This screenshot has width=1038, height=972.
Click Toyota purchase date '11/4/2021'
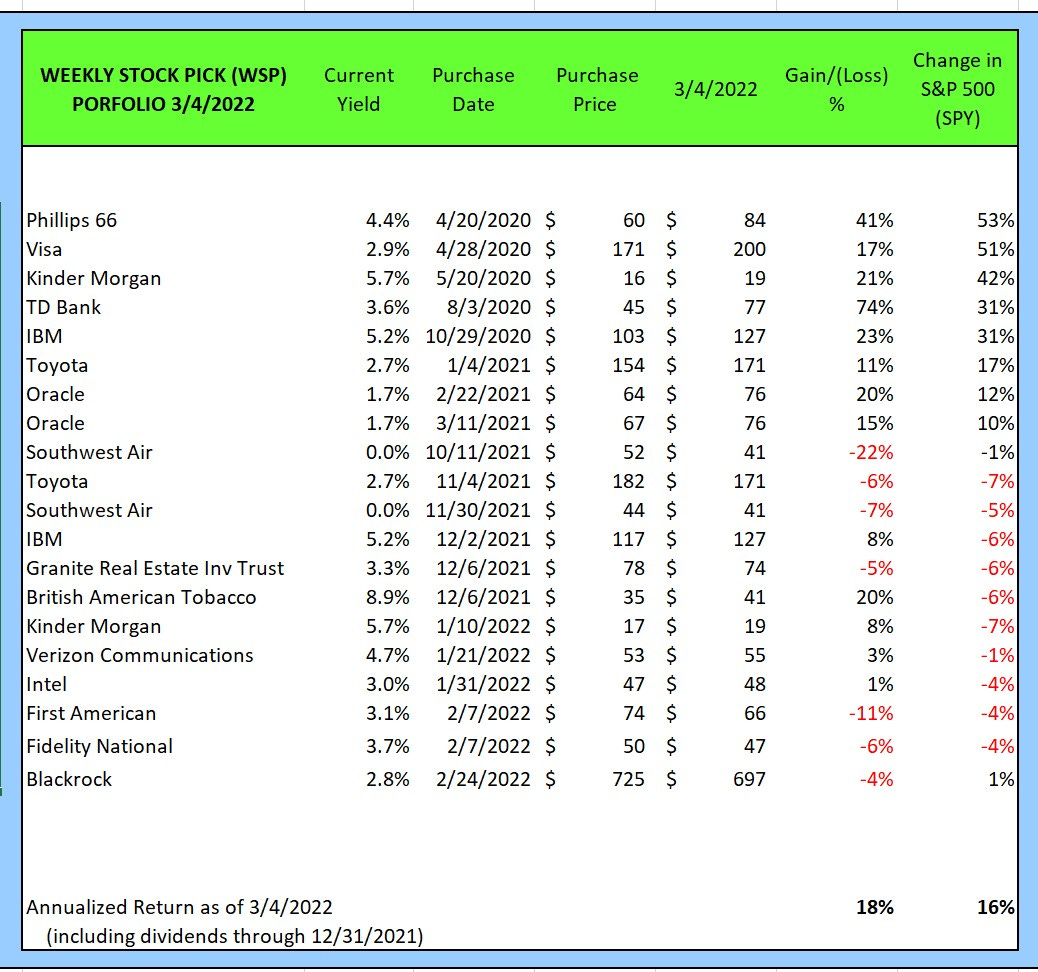[x=483, y=481]
